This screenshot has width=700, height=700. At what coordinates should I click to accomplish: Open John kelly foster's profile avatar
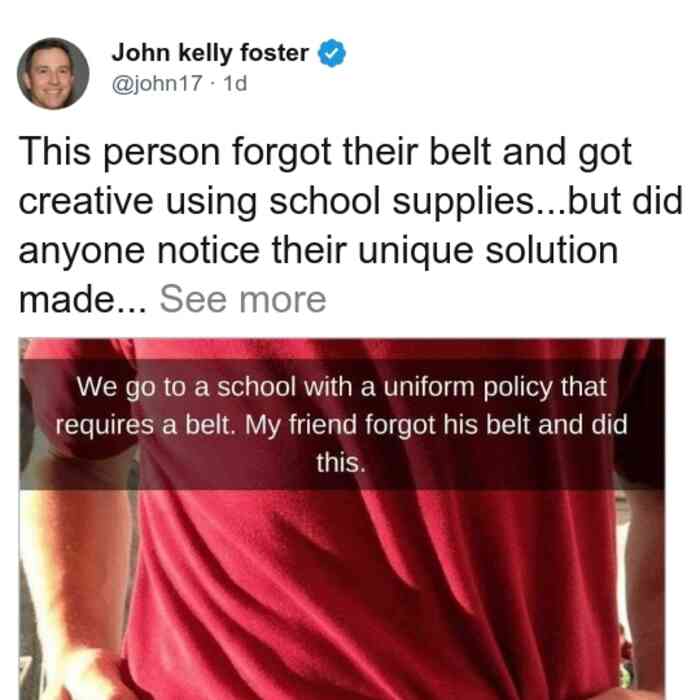coord(53,74)
